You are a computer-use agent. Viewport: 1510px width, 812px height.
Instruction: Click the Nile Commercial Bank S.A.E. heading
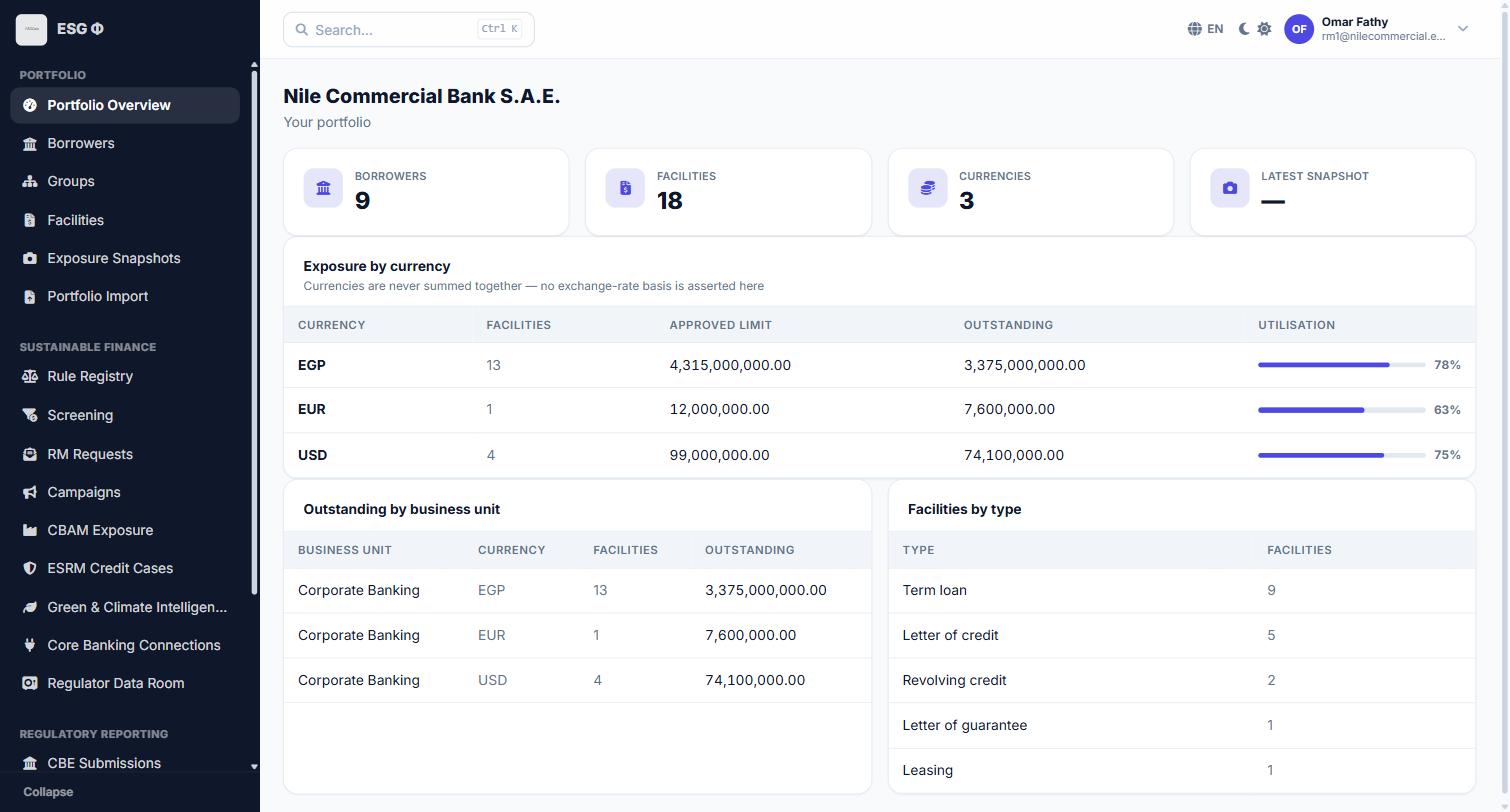pos(422,96)
